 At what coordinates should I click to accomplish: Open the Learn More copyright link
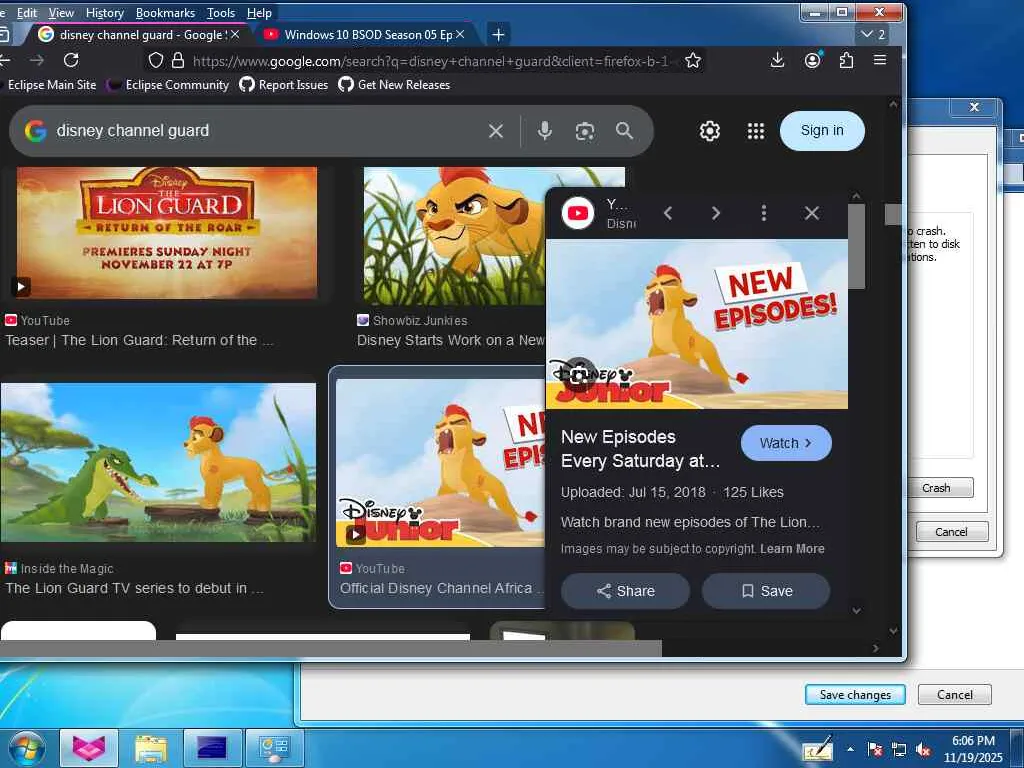pyautogui.click(x=792, y=549)
